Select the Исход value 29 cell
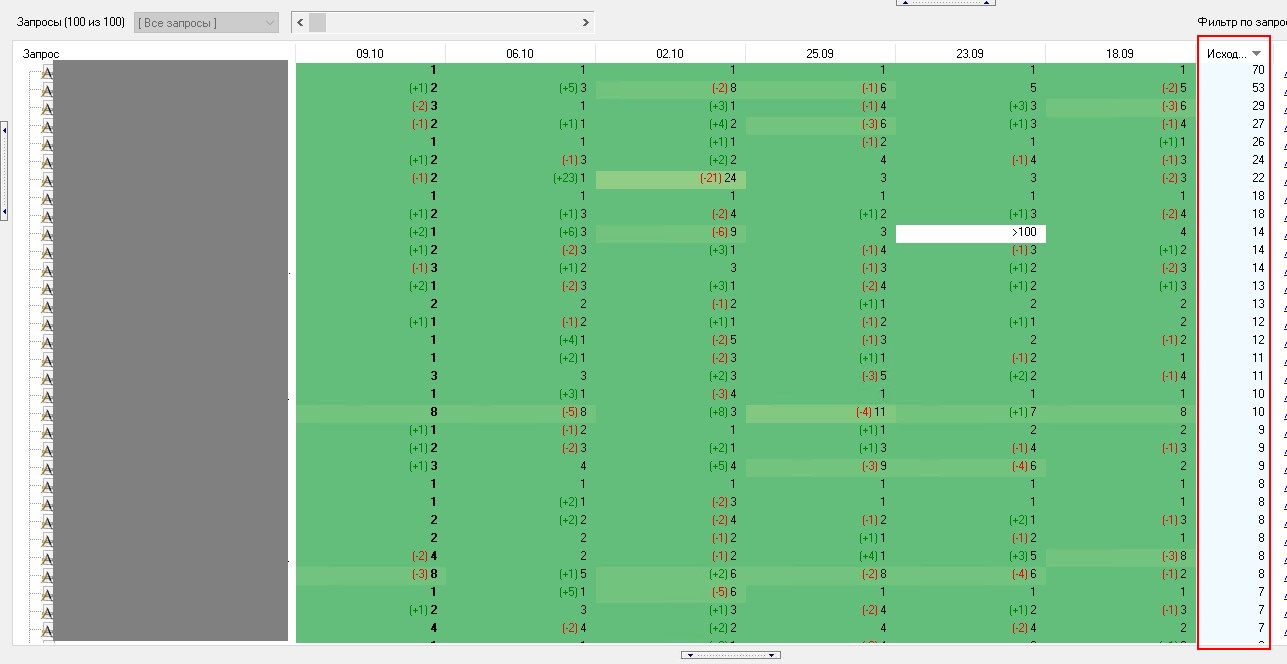 point(1234,106)
